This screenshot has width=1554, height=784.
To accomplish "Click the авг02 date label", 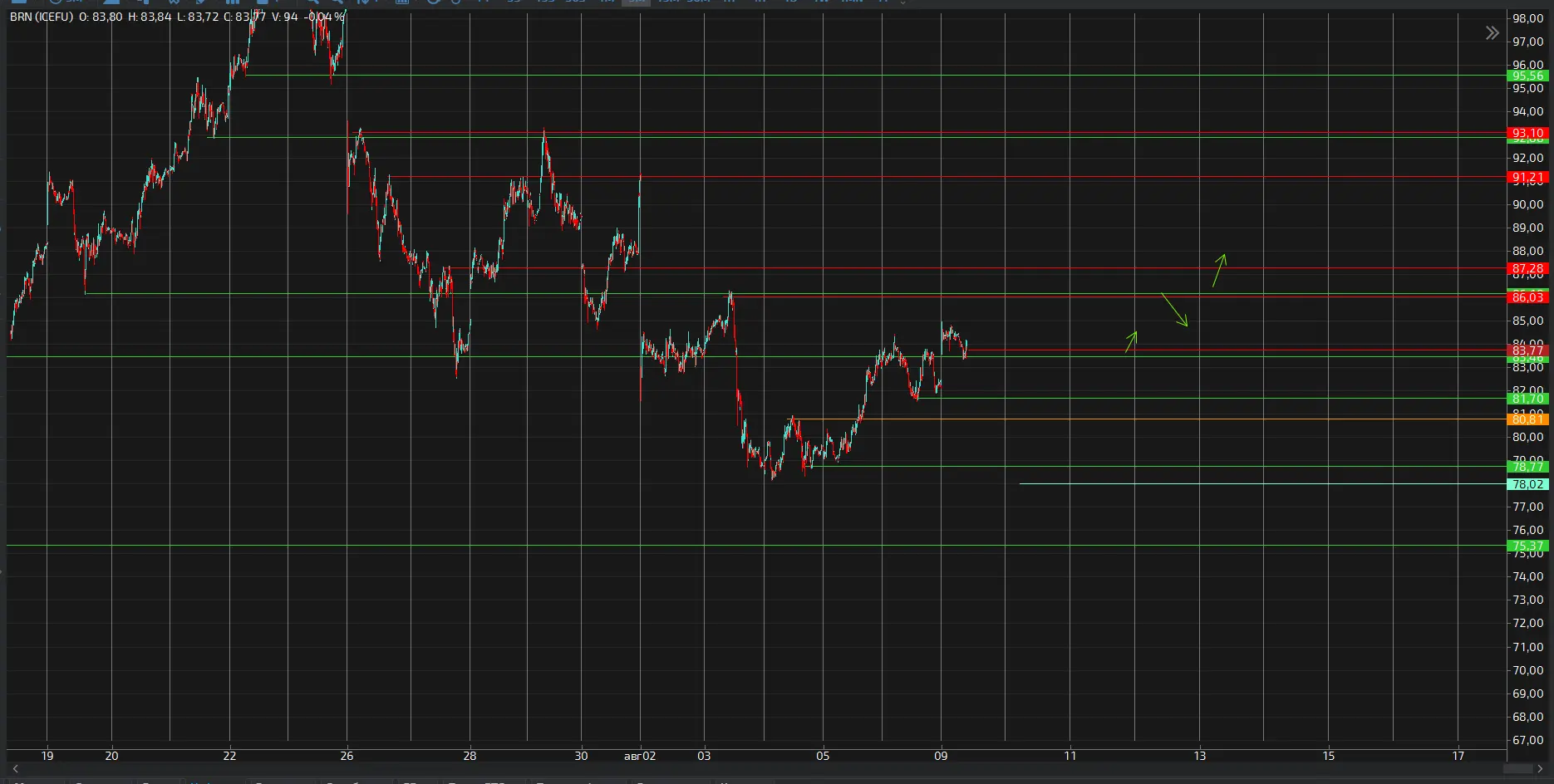I will tap(640, 756).
